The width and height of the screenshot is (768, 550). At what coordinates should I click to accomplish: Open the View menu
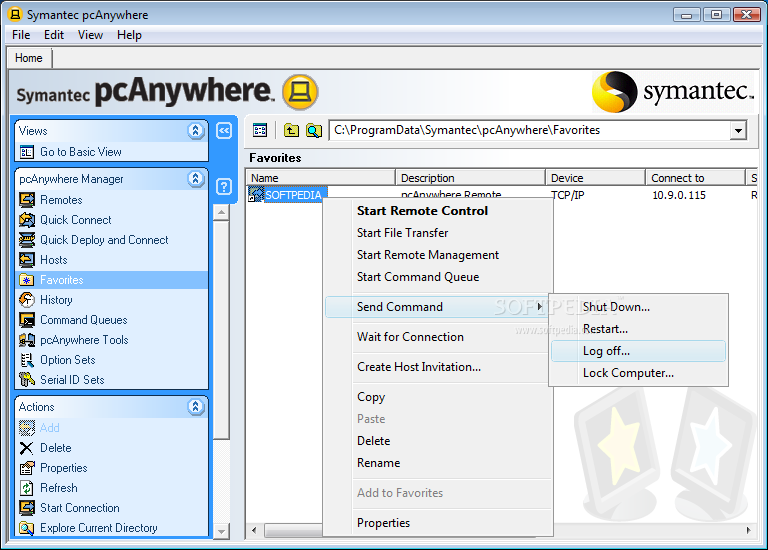pyautogui.click(x=90, y=35)
